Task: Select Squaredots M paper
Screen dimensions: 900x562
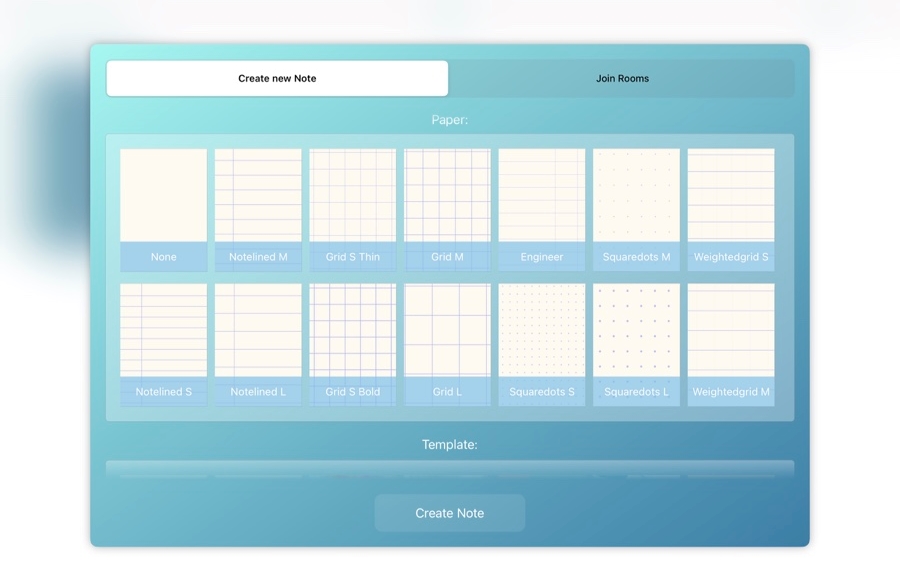Action: point(637,210)
